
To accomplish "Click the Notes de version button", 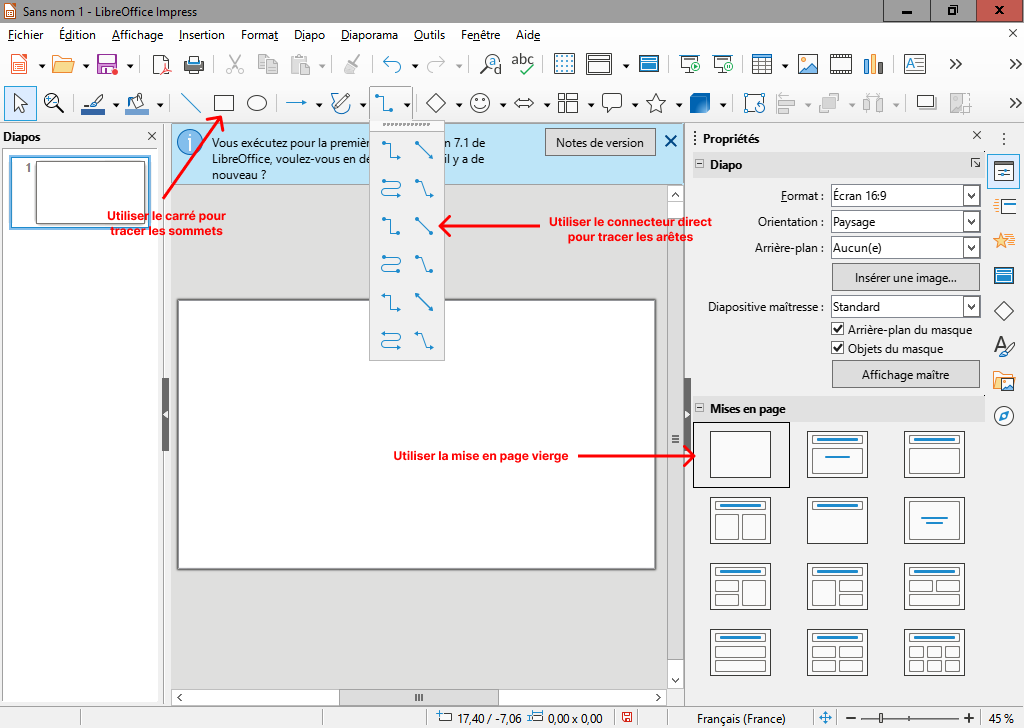I will [x=600, y=142].
